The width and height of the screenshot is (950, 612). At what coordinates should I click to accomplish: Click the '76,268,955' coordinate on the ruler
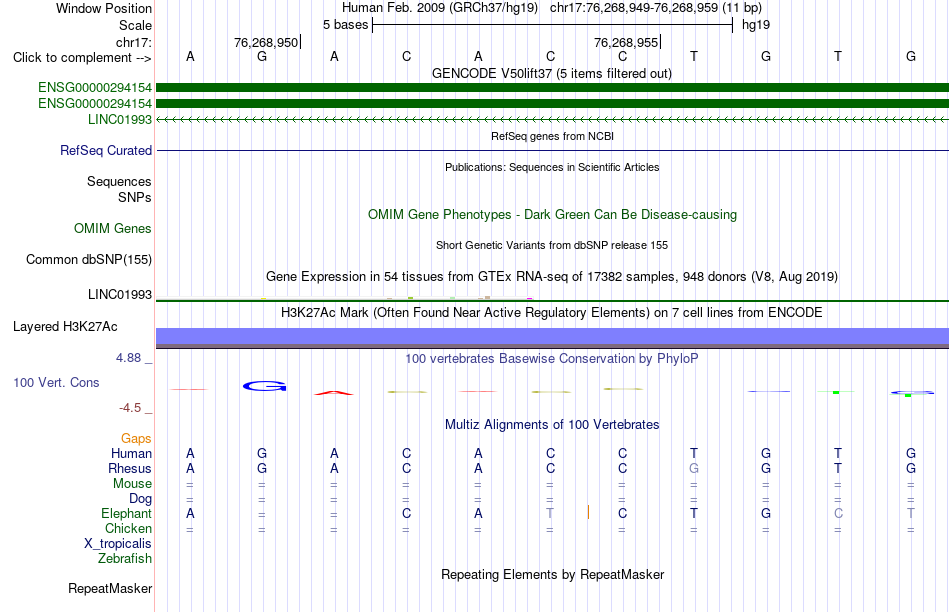(626, 42)
